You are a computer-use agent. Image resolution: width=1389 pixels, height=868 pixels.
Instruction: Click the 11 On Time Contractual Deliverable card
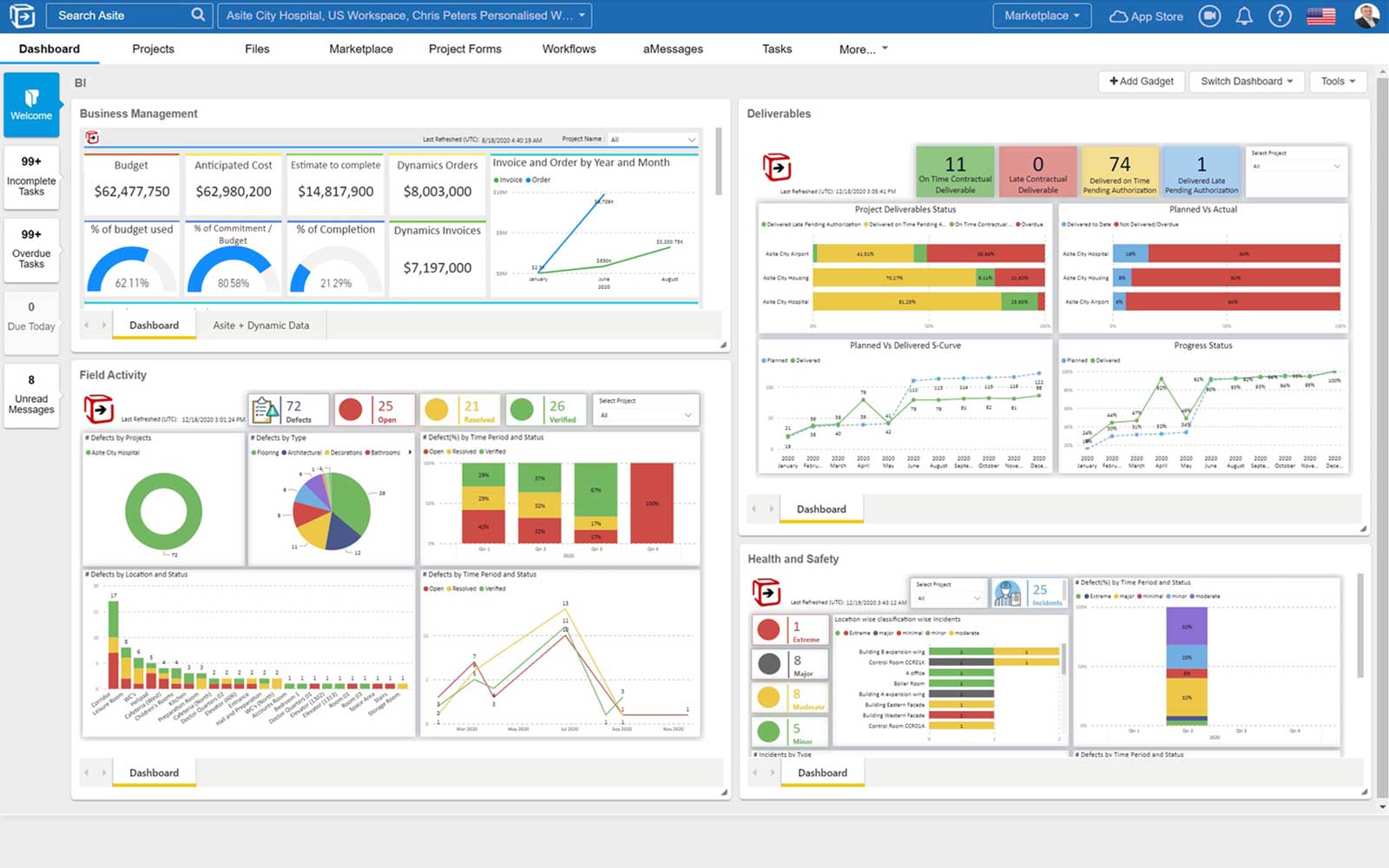(955, 171)
